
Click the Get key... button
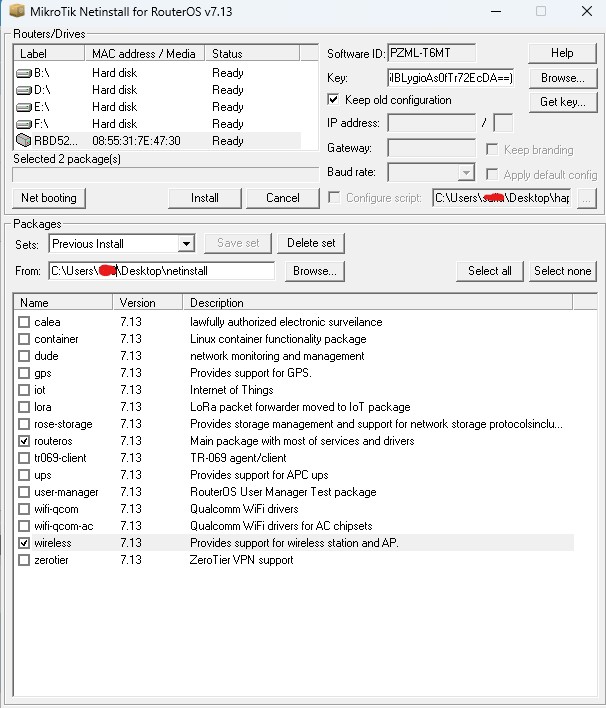click(563, 102)
